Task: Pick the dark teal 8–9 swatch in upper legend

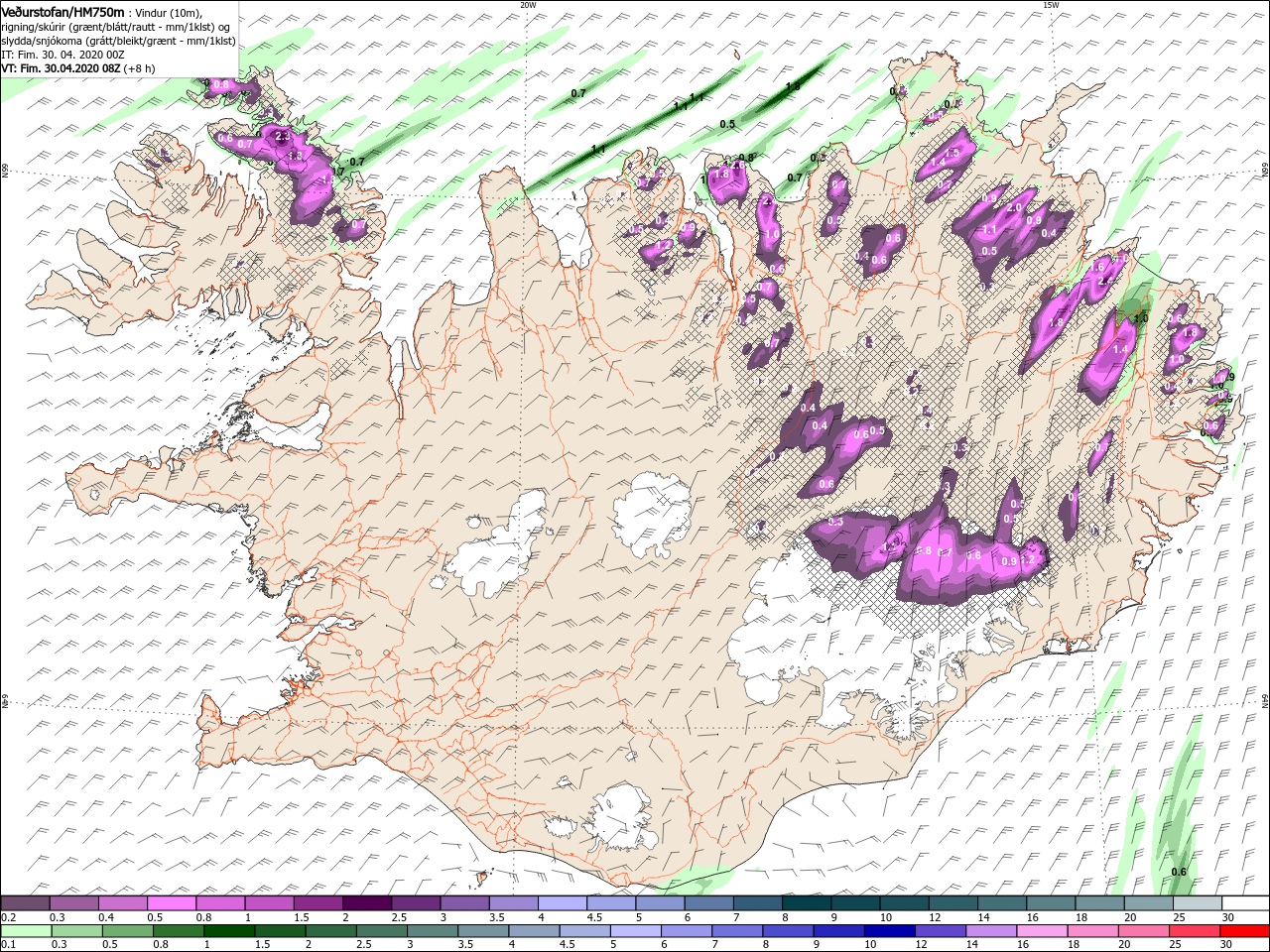Action: click(807, 903)
